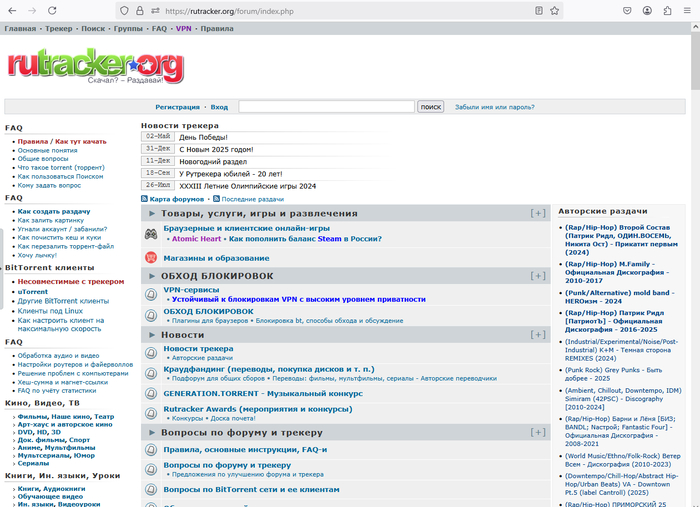This screenshot has height=507, width=700.
Task: View site security padlock info
Action: pyautogui.click(x=140, y=11)
